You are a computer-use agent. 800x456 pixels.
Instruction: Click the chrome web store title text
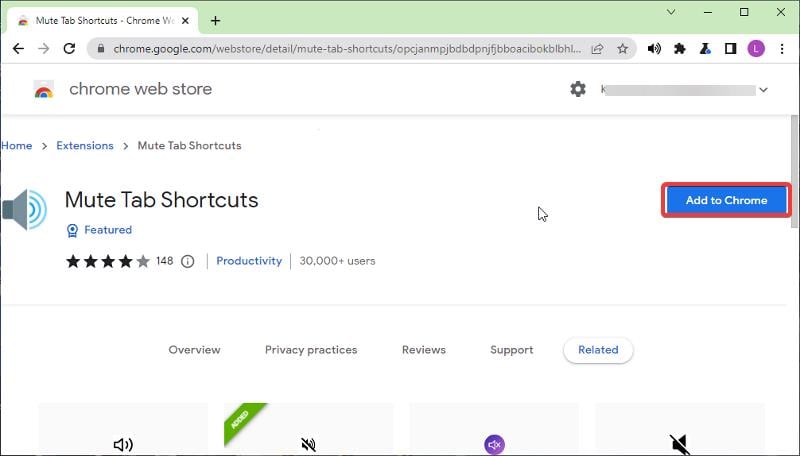tap(140, 89)
